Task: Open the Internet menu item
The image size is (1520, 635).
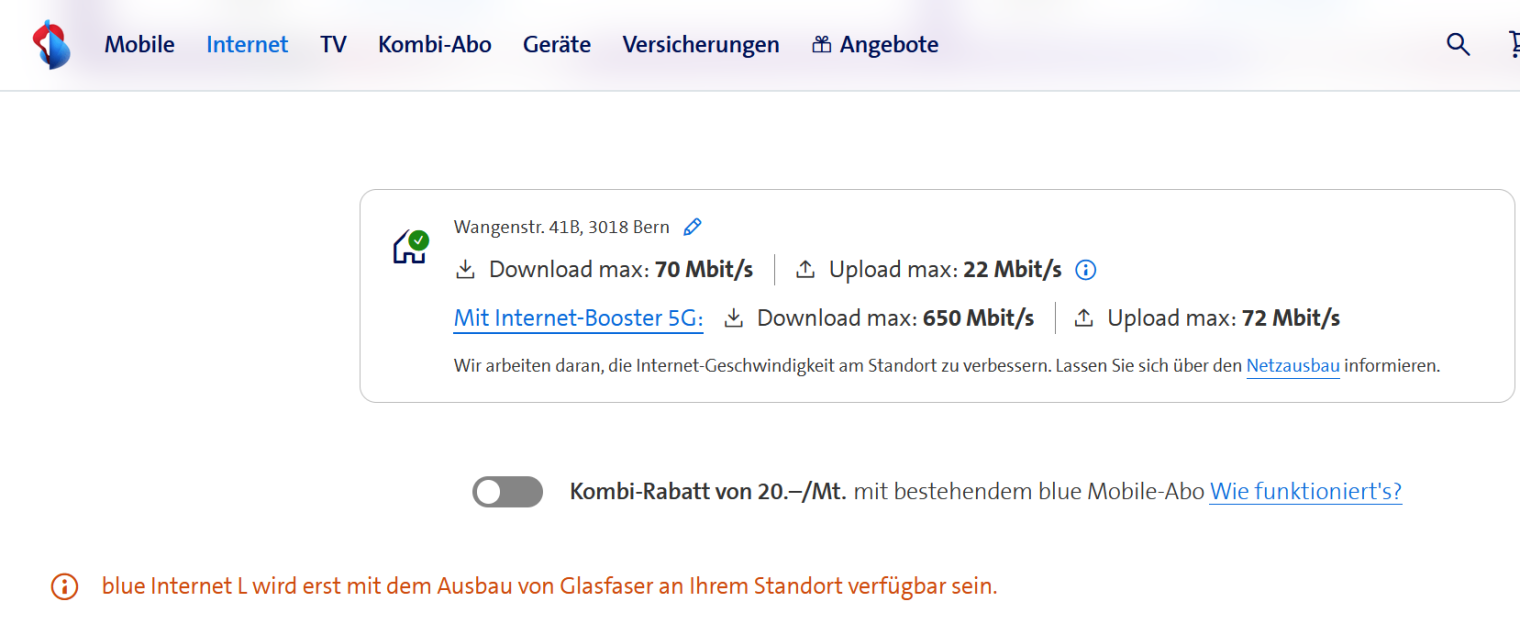Action: [x=247, y=45]
